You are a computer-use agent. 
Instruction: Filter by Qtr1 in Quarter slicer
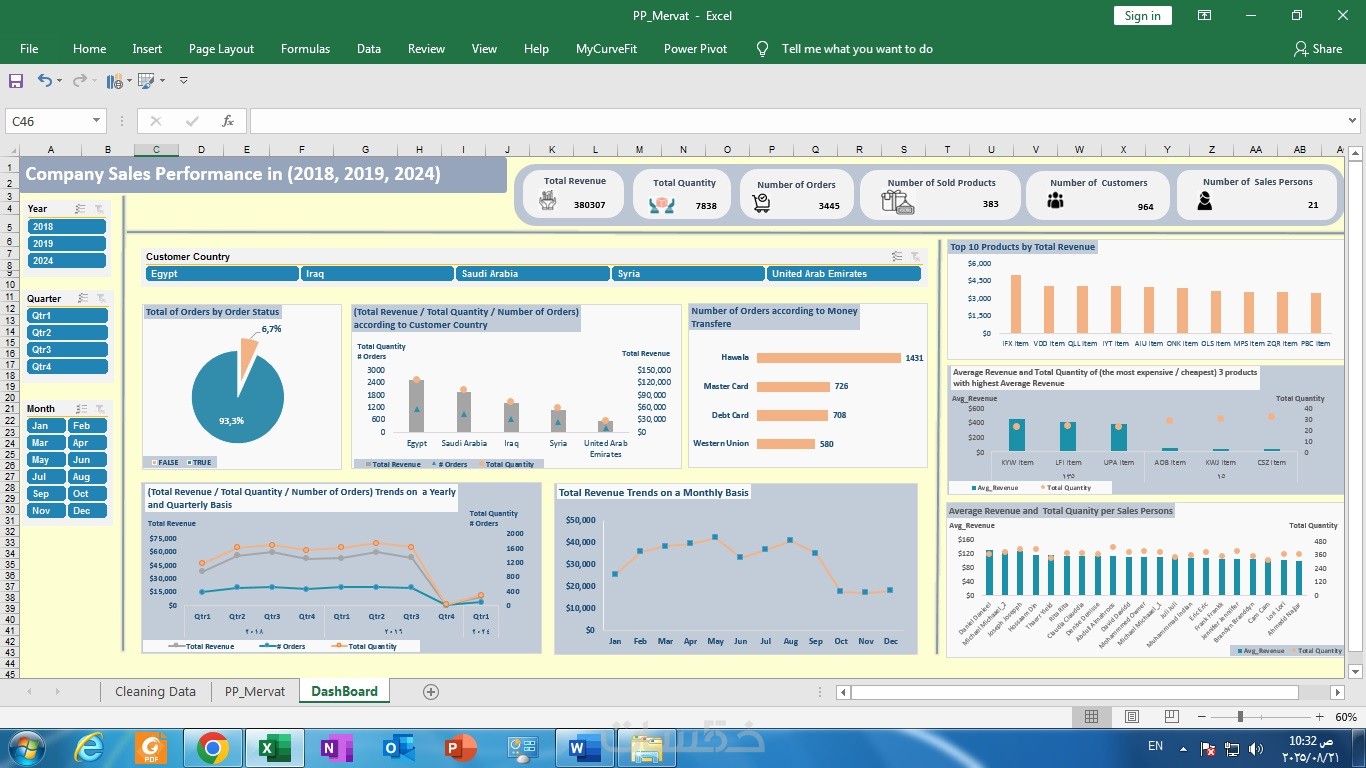pyautogui.click(x=67, y=316)
